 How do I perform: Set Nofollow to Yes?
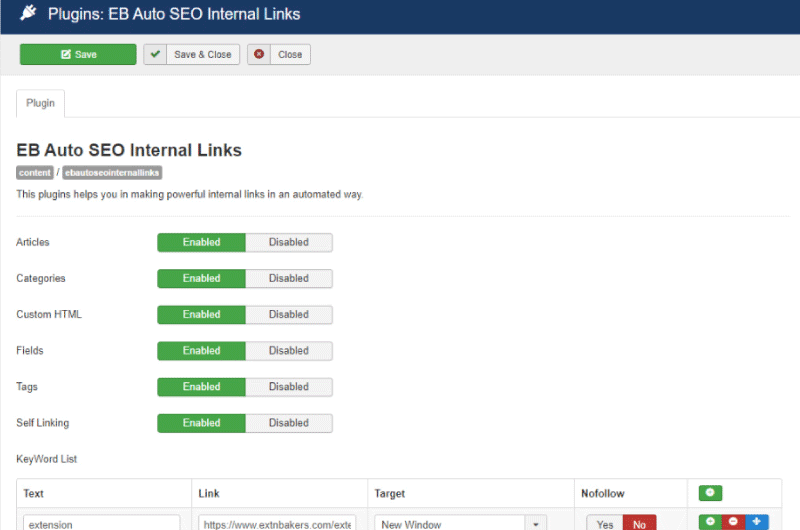coord(605,523)
